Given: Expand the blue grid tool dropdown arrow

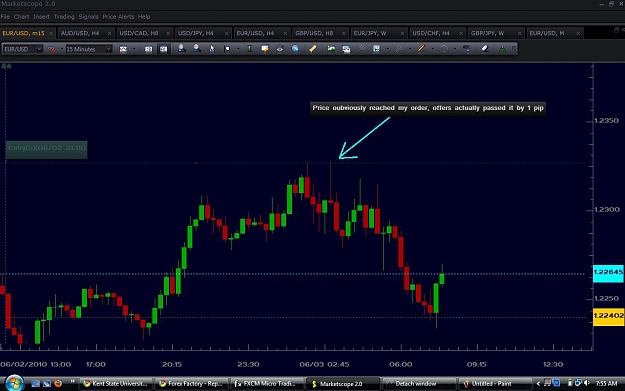Looking at the screenshot, I should pyautogui.click(x=387, y=49).
